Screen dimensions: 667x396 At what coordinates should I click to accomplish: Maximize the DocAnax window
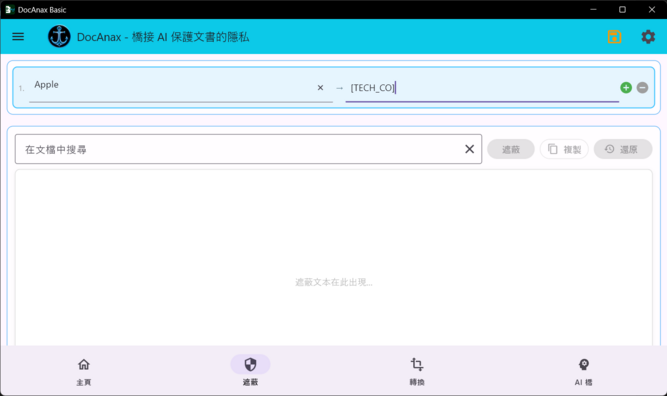(x=622, y=9)
